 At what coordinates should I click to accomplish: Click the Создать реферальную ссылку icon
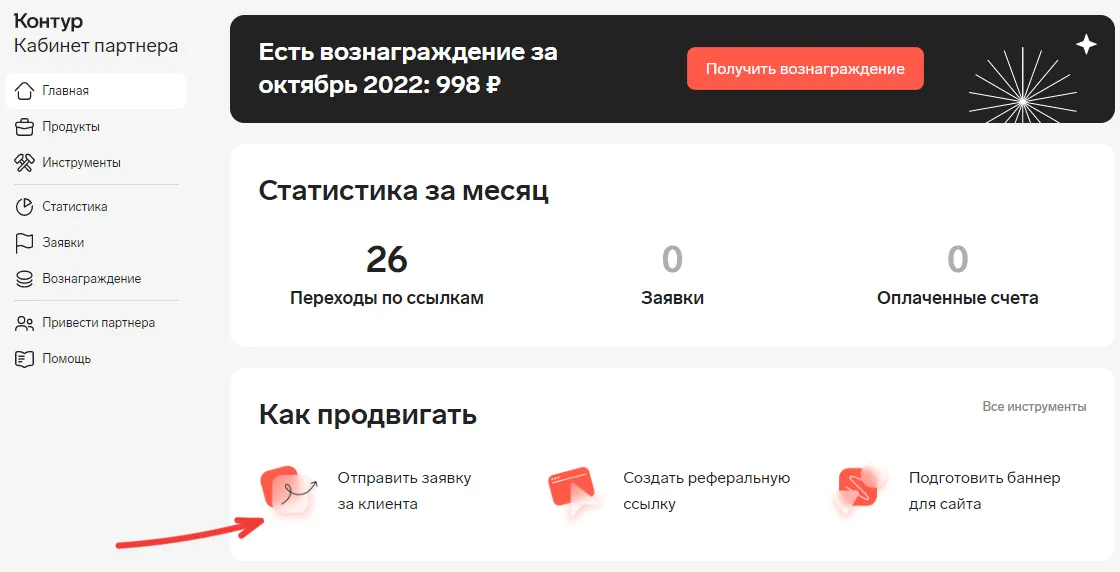point(574,491)
